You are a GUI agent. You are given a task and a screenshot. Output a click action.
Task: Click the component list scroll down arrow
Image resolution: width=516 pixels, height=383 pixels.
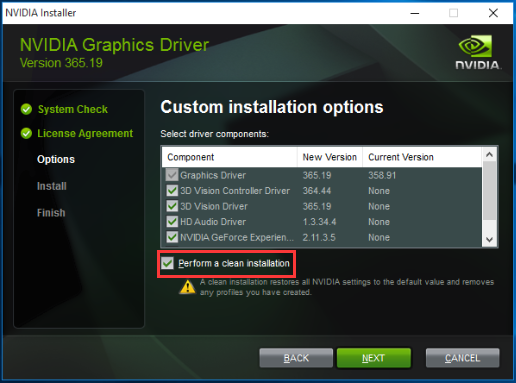click(x=489, y=239)
